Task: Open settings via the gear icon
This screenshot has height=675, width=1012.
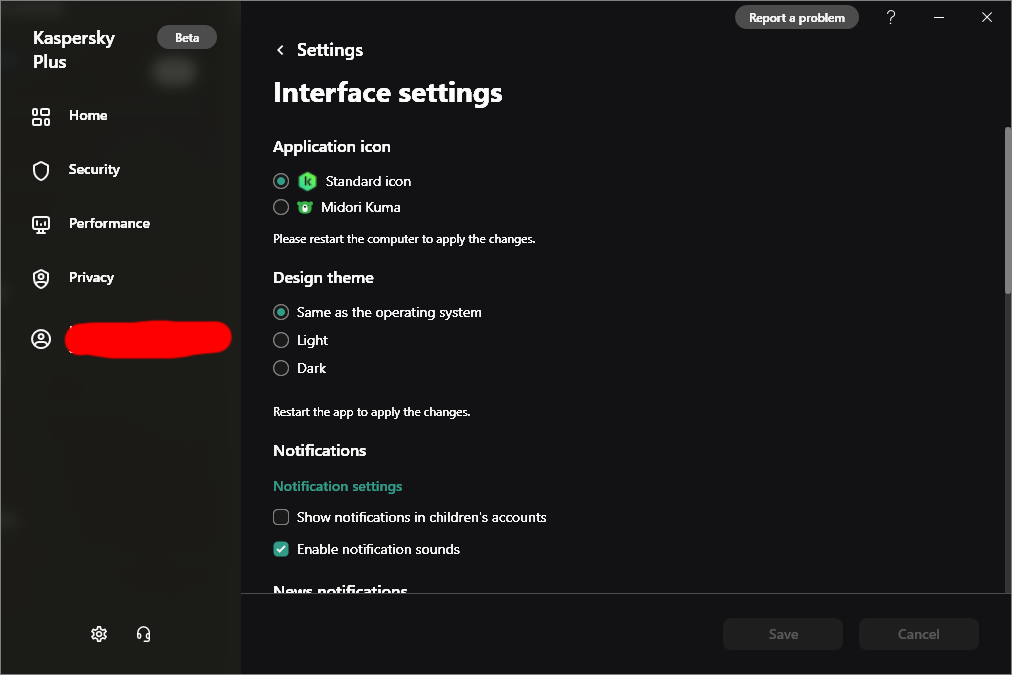Action: pos(99,634)
